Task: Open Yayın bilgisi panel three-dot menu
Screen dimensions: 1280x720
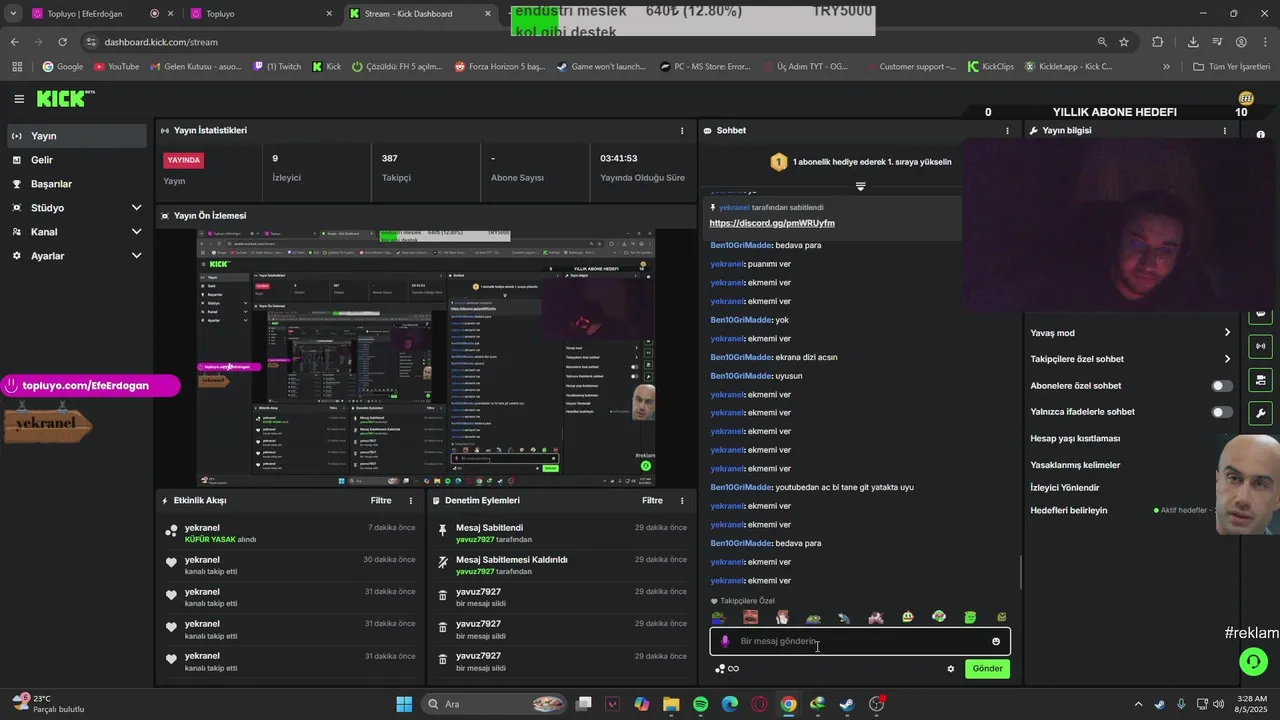Action: [x=1224, y=131]
